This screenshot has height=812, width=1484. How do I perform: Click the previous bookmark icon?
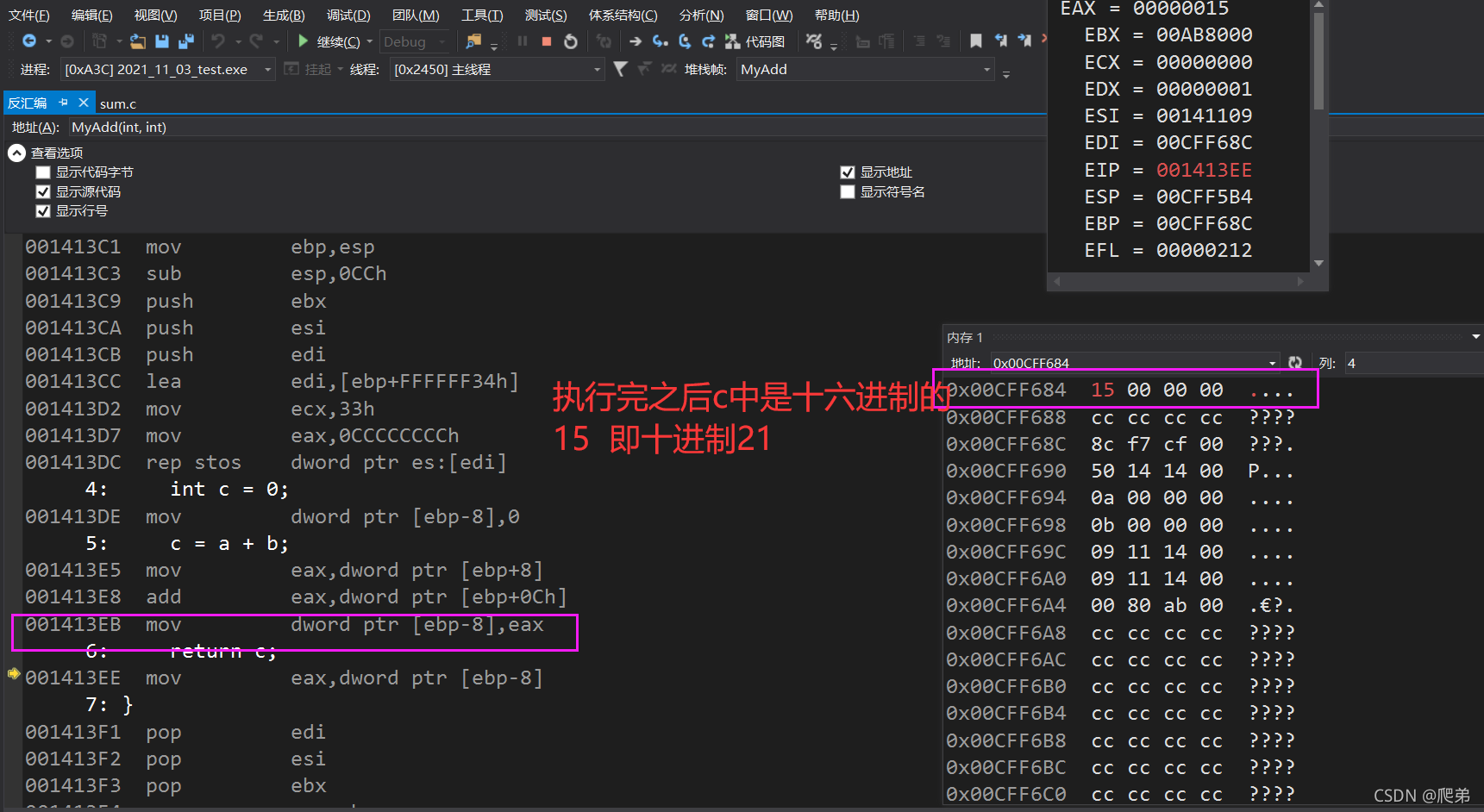(x=1000, y=41)
